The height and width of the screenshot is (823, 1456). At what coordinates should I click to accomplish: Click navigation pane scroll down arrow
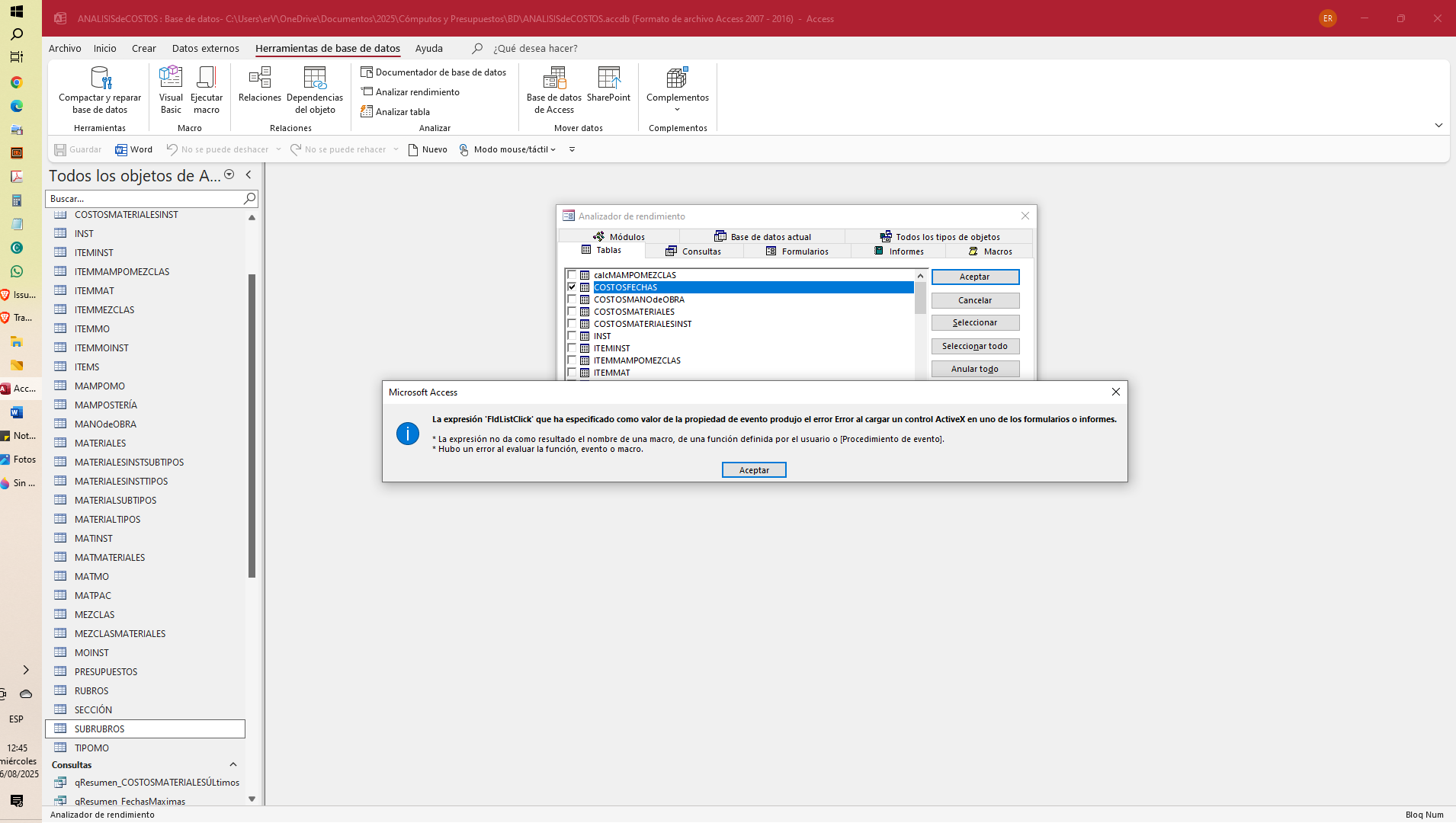[252, 799]
